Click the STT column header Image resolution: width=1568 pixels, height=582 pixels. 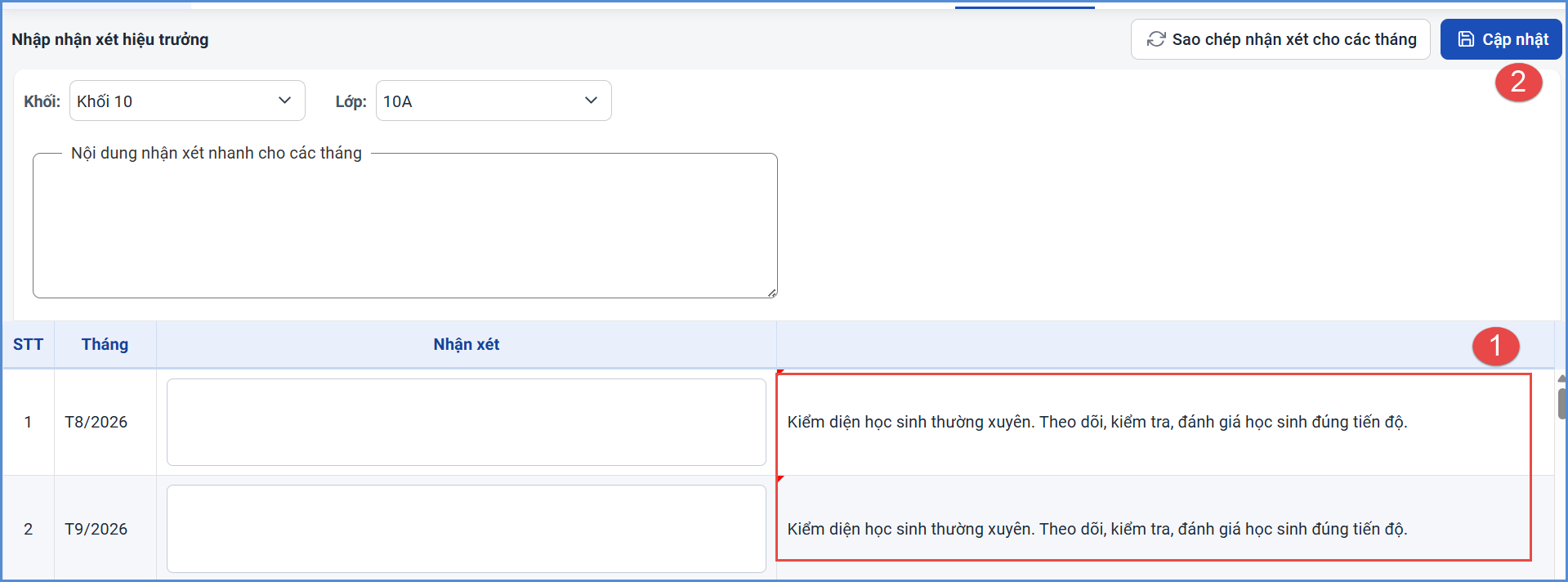coord(28,344)
